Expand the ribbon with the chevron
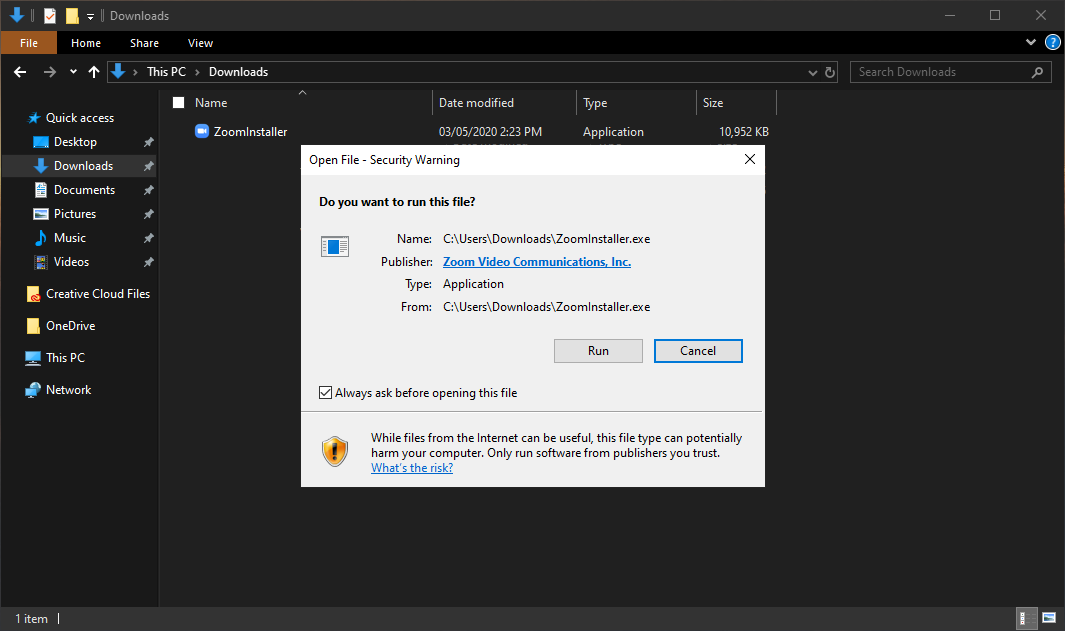The image size is (1065, 631). 1030,42
